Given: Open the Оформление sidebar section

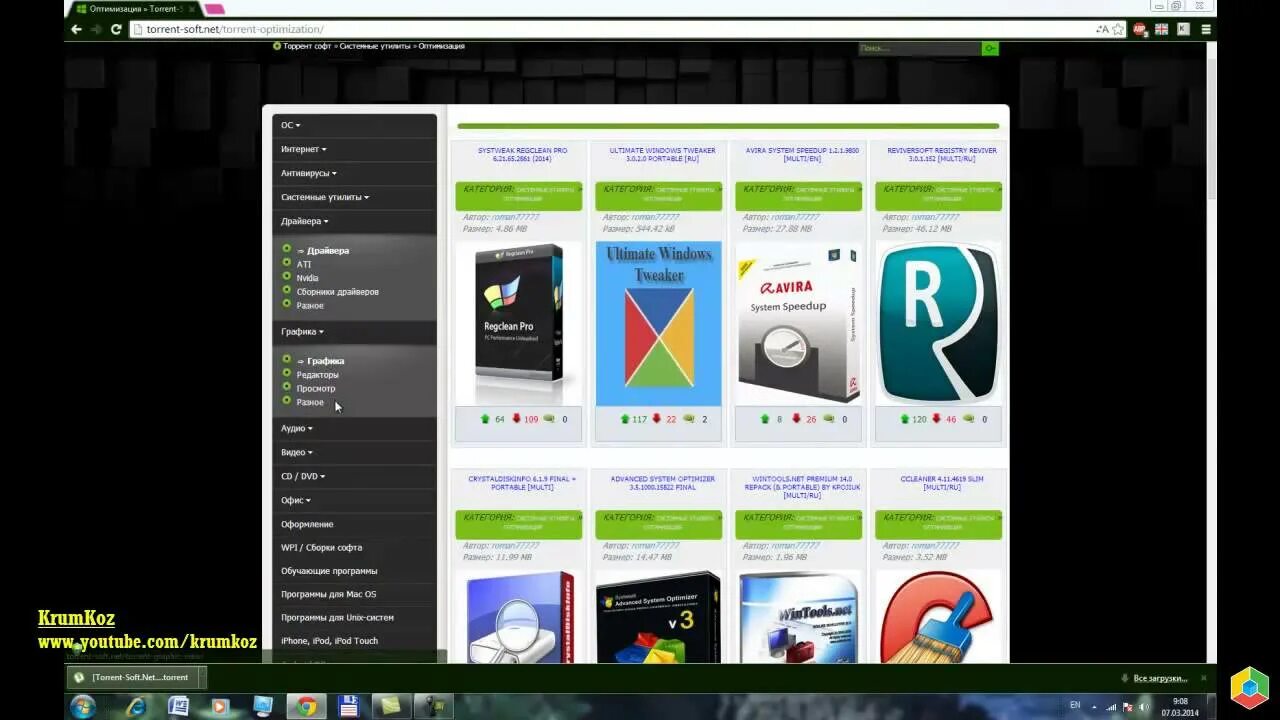Looking at the screenshot, I should (354, 524).
